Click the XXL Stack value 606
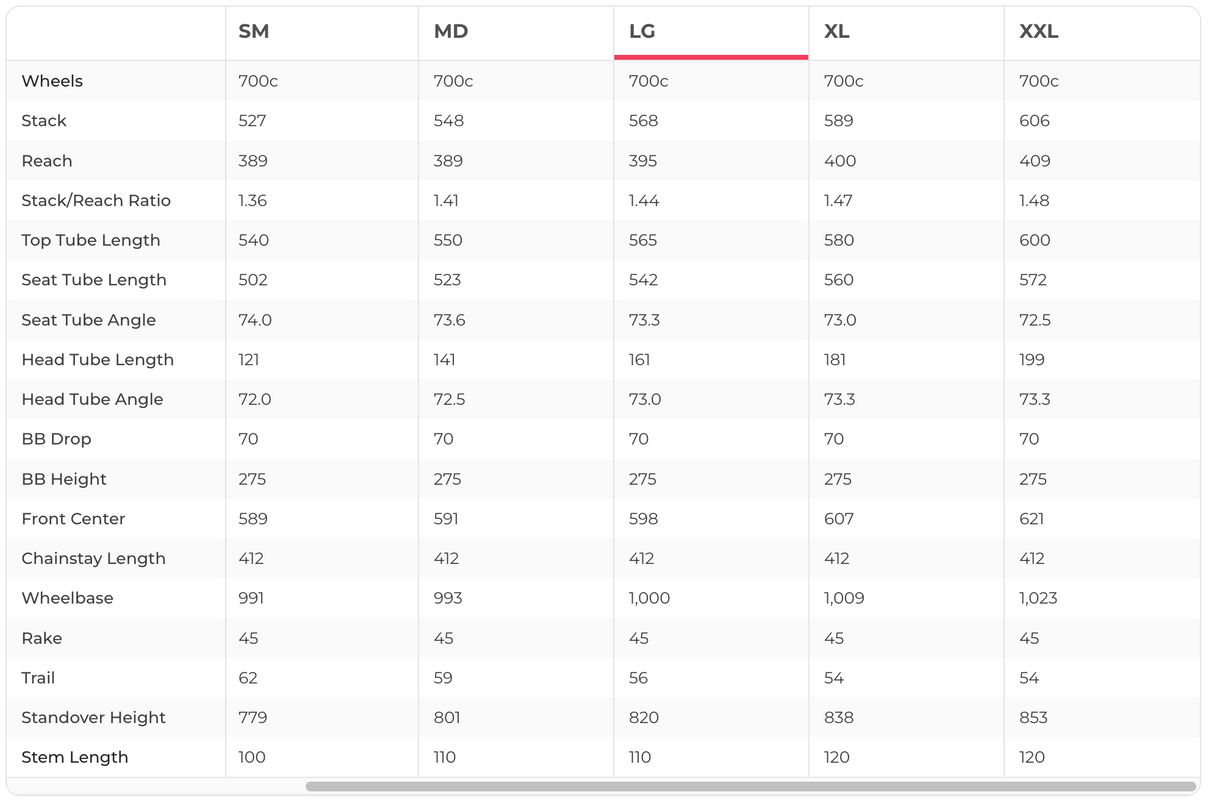Screen dimensions: 1214x806 click(x=1034, y=121)
